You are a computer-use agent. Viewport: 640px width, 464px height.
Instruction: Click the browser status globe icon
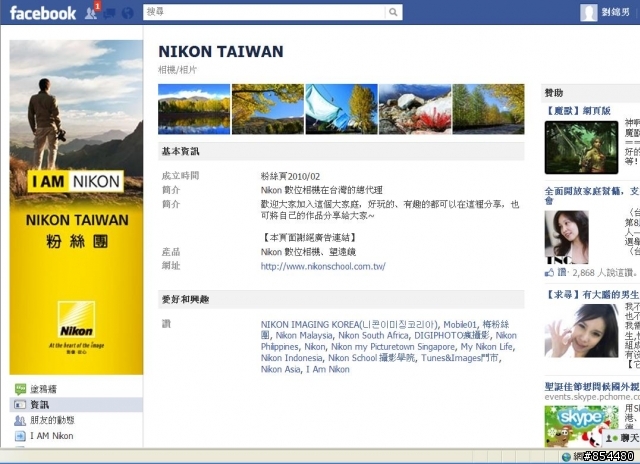566,457
